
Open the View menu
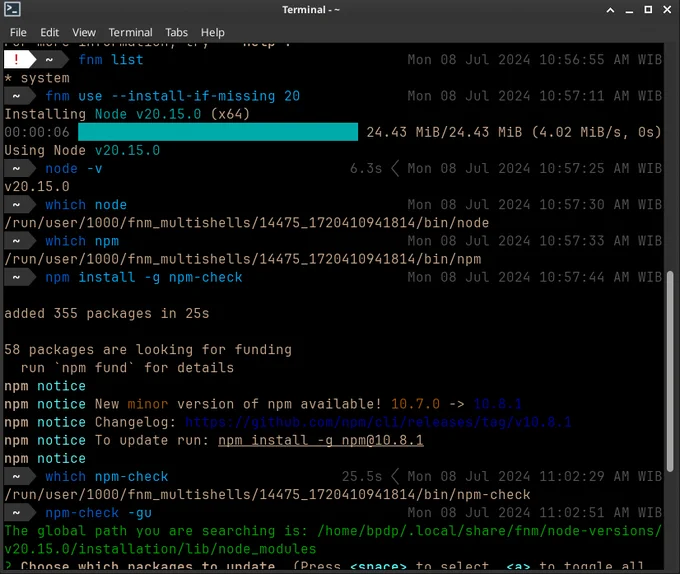pyautogui.click(x=84, y=33)
